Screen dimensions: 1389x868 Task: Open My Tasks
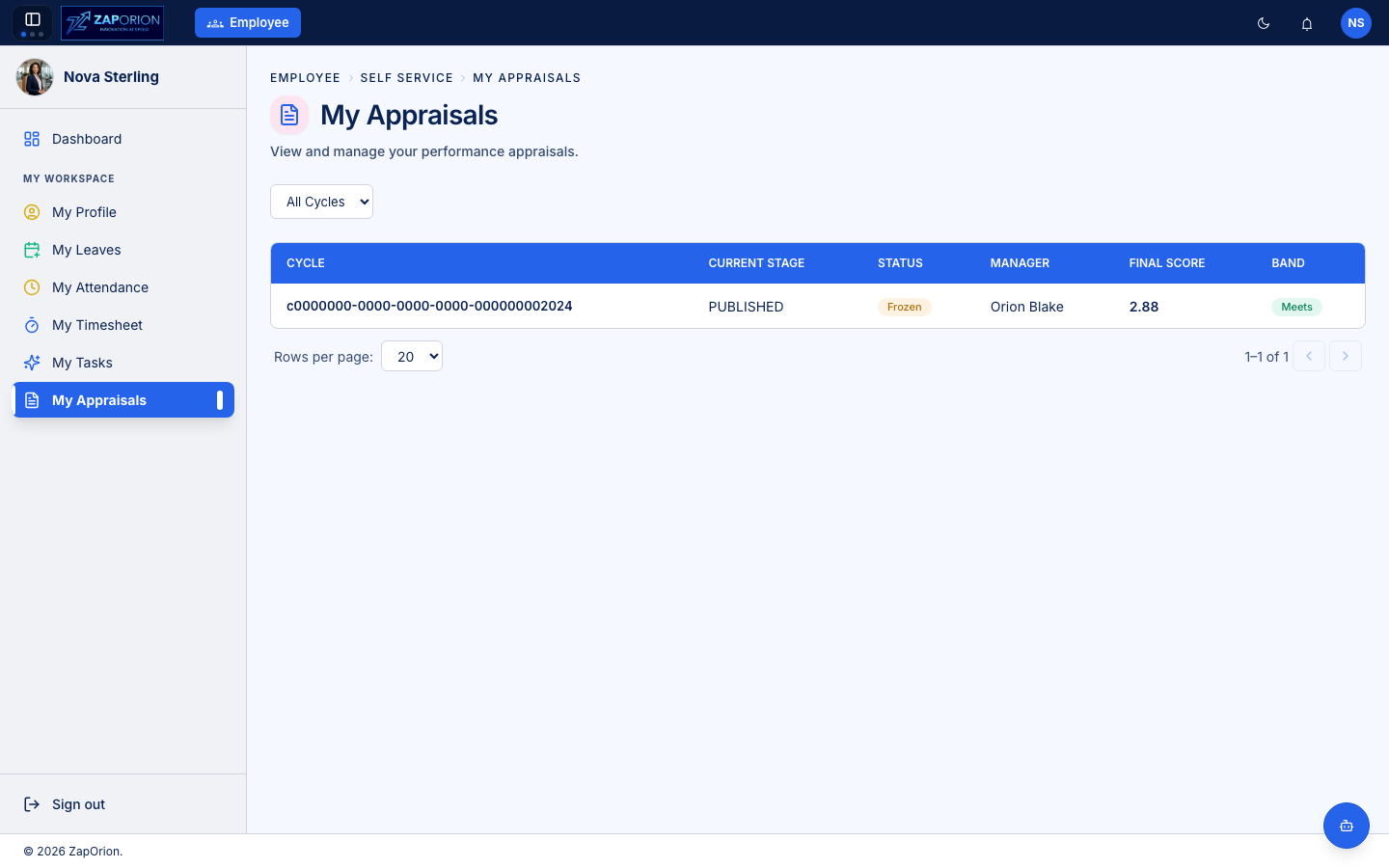pos(123,363)
